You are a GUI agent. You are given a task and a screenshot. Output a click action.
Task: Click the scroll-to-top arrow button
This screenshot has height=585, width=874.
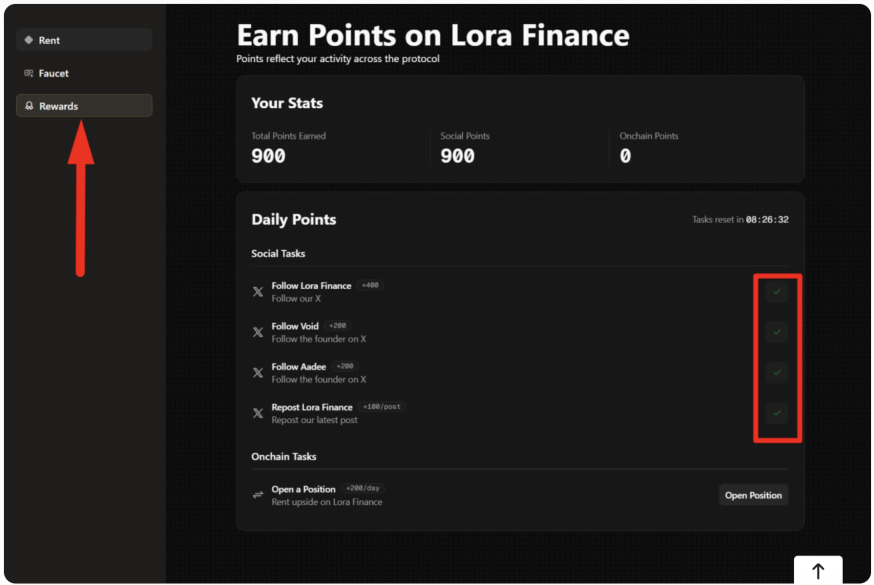(x=817, y=570)
